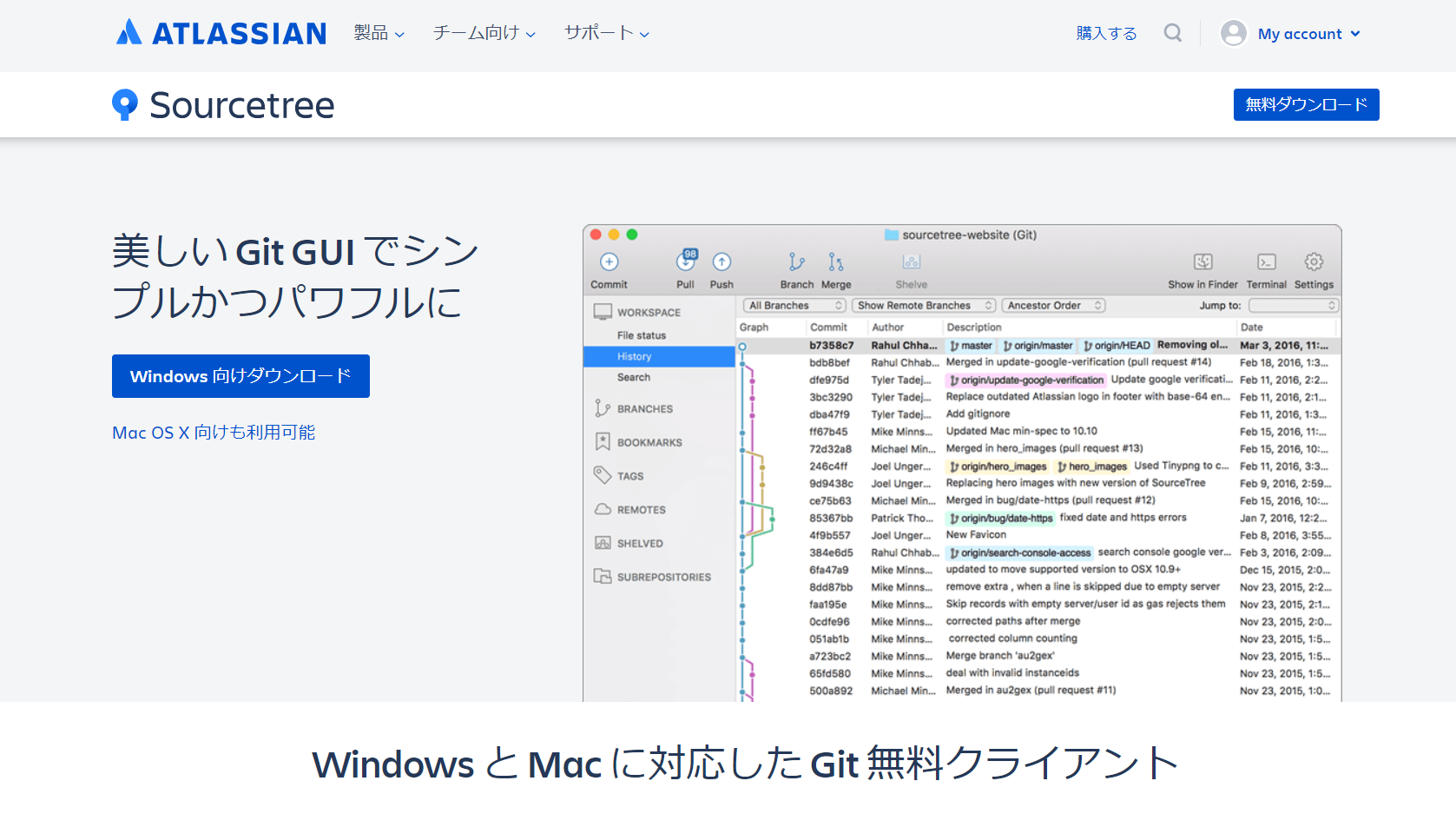Click the Commit icon in screenshot toolbar
This screenshot has width=1456, height=814.
click(x=609, y=261)
